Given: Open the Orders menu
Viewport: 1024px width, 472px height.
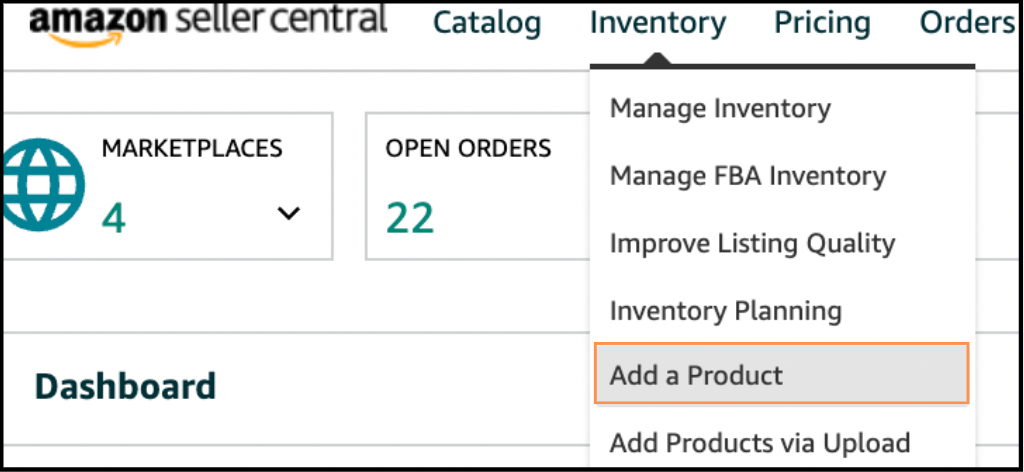Looking at the screenshot, I should [x=966, y=23].
